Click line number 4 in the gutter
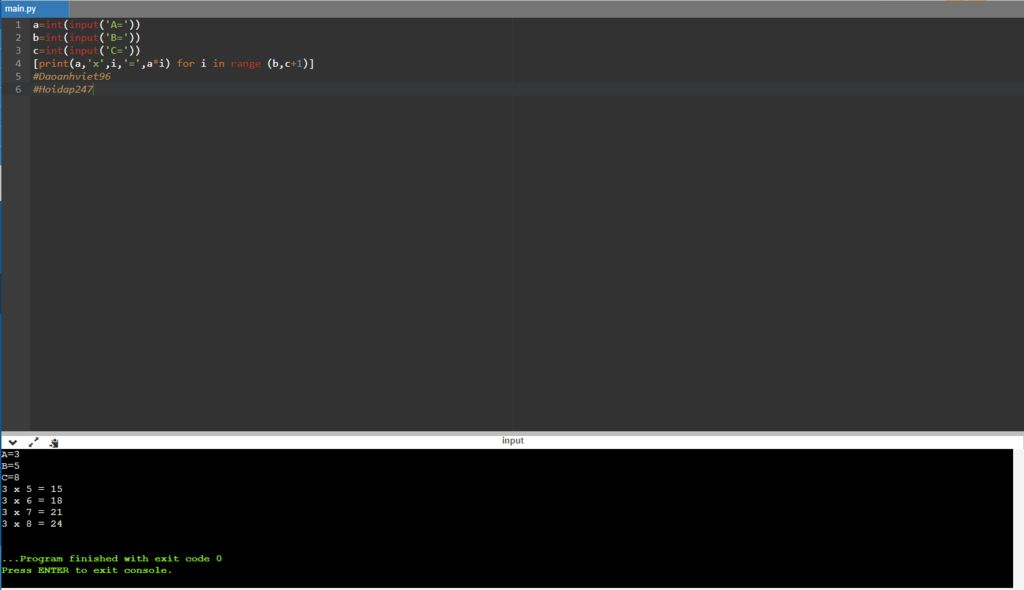The height and width of the screenshot is (590, 1024). pos(18,63)
